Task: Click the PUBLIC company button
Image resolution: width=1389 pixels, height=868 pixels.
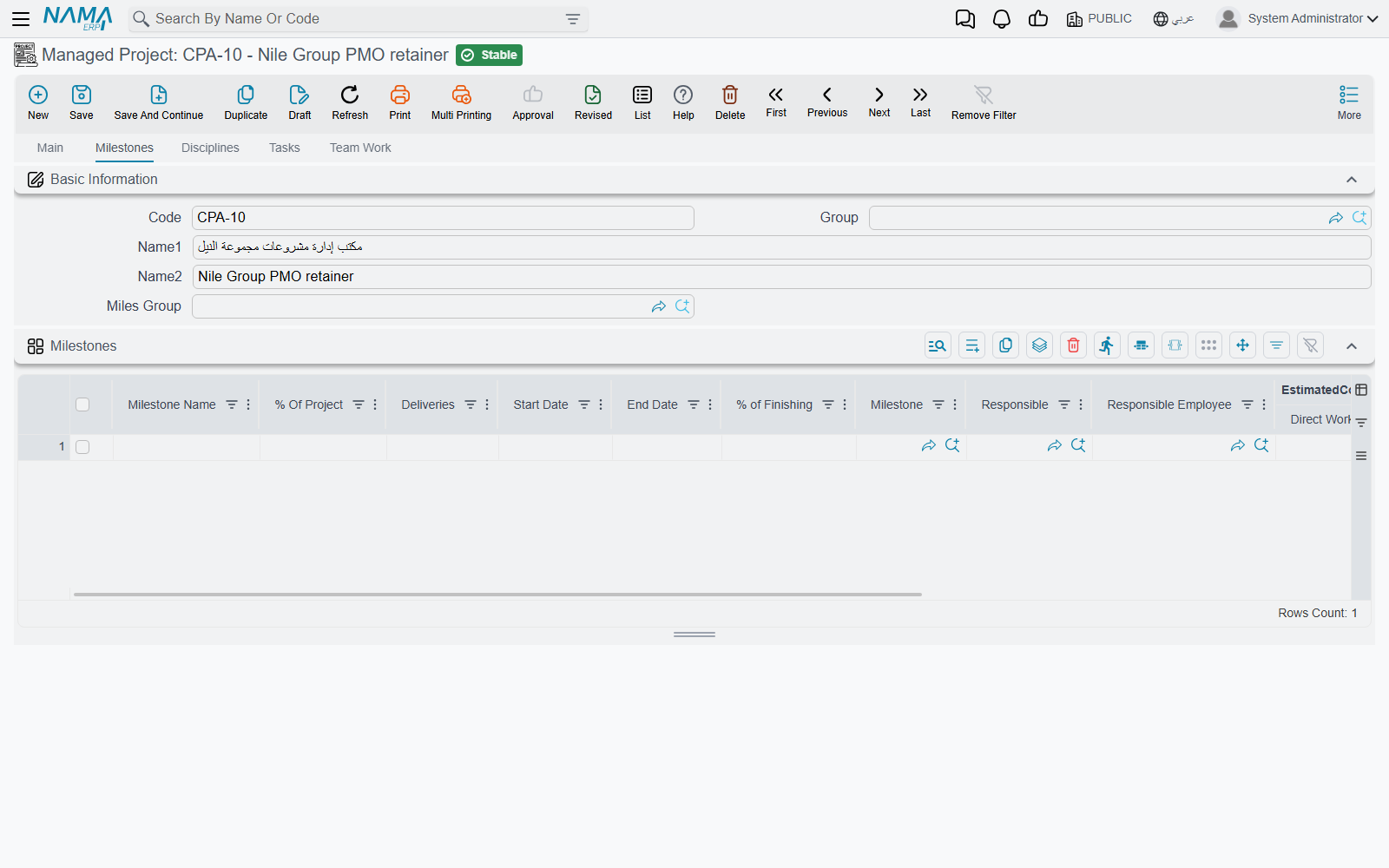Action: click(x=1099, y=18)
